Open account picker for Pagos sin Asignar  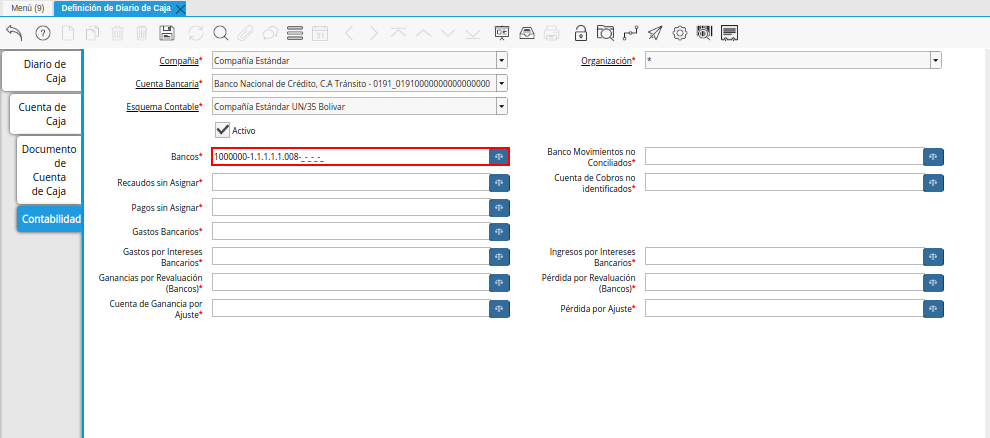pyautogui.click(x=499, y=208)
